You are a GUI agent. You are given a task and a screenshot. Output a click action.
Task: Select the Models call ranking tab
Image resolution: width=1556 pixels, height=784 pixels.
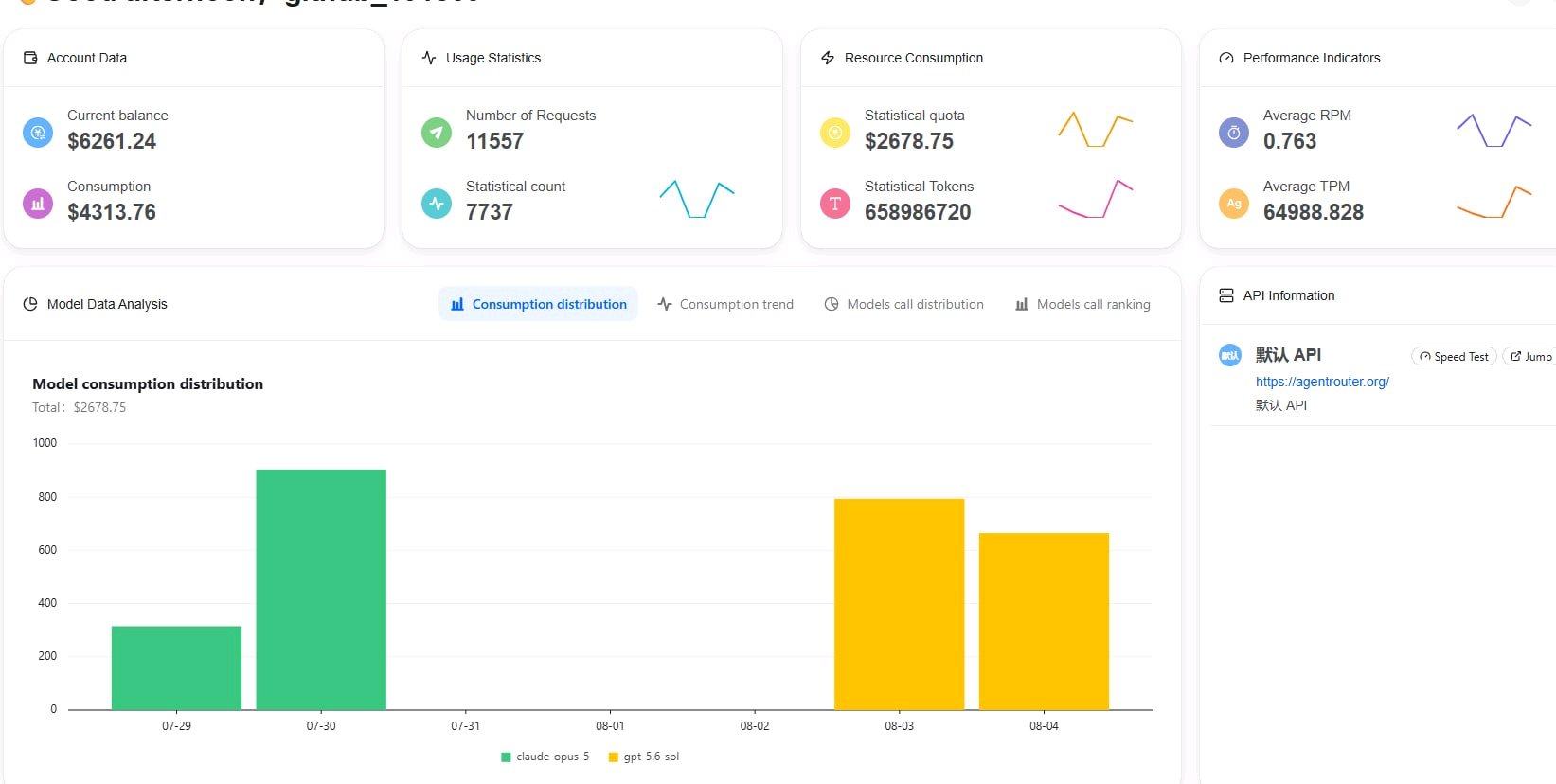click(1082, 304)
